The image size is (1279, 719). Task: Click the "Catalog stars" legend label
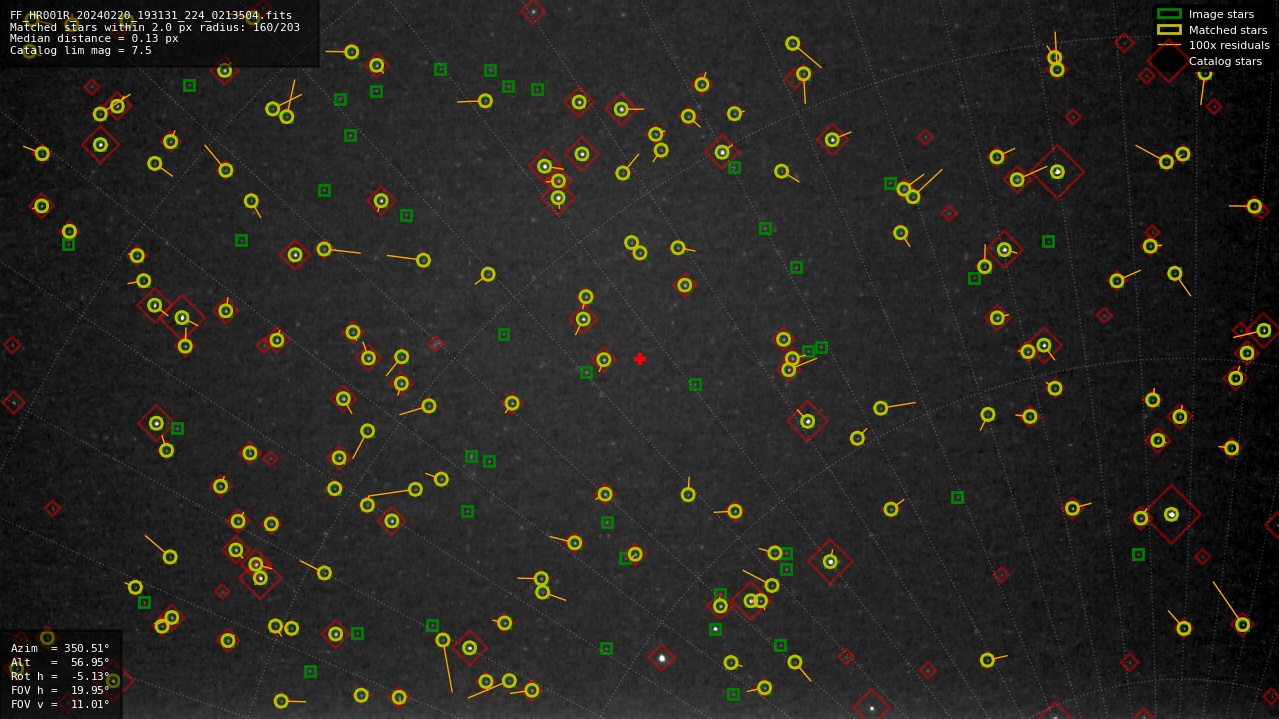[x=1225, y=61]
